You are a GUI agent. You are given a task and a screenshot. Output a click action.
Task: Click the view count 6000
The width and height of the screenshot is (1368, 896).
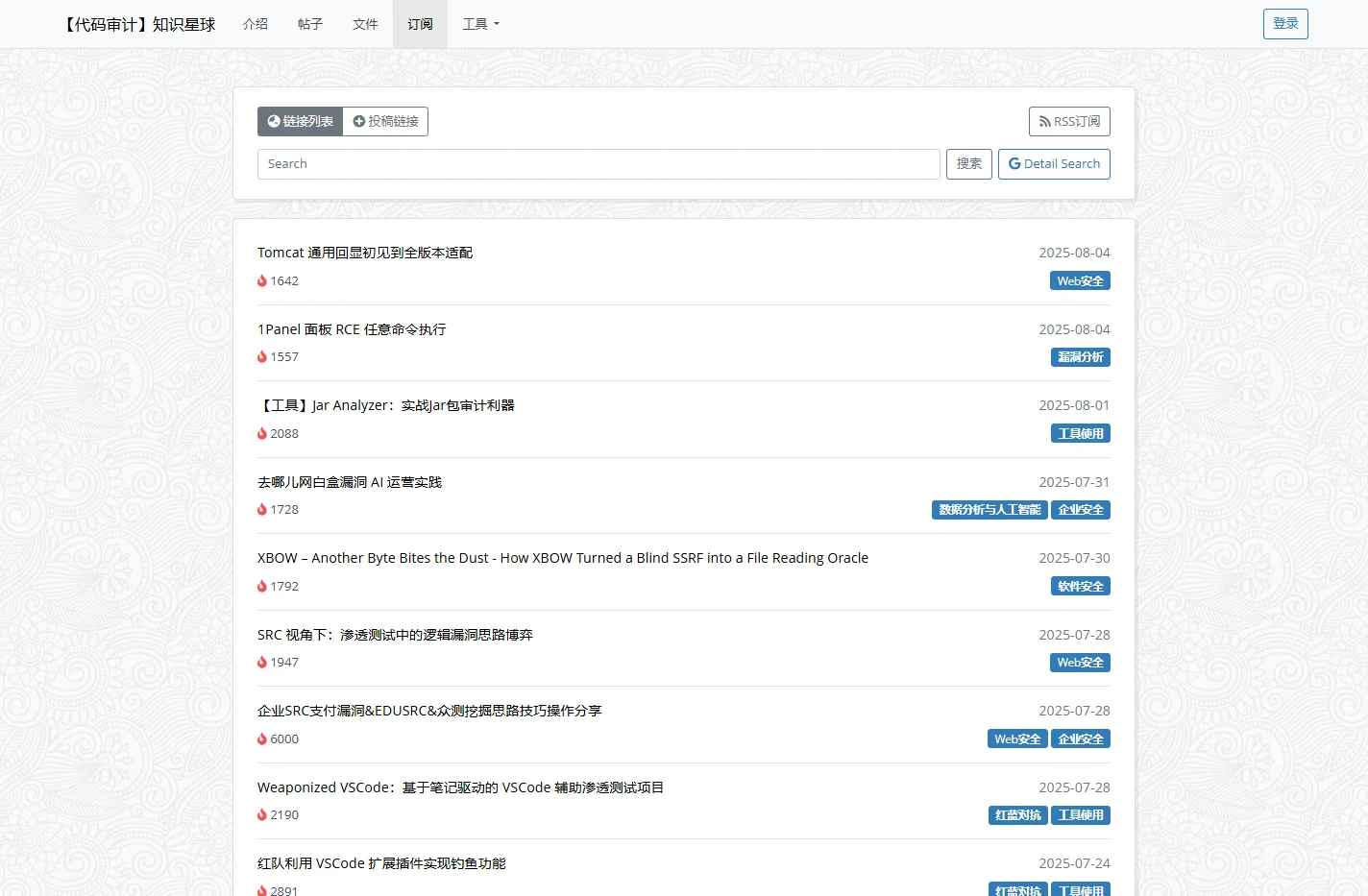284,739
